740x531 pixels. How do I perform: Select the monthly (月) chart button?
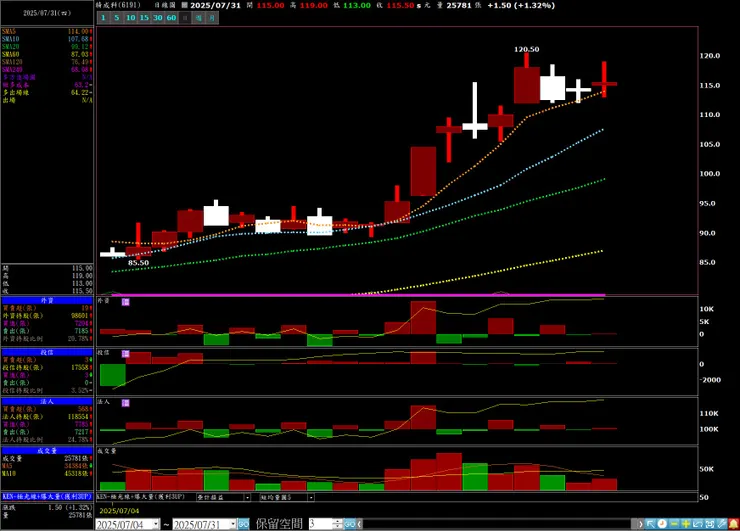click(x=212, y=18)
